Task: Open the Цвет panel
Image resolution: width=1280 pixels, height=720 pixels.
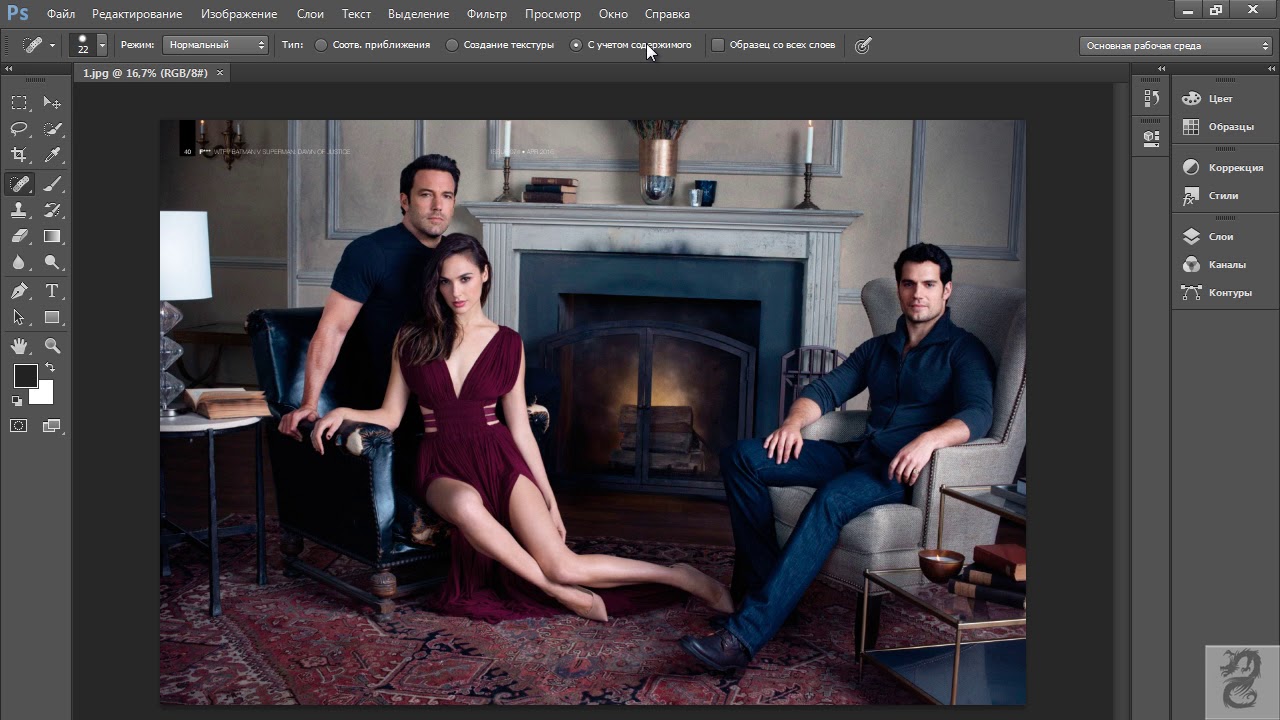Action: click(x=1221, y=99)
